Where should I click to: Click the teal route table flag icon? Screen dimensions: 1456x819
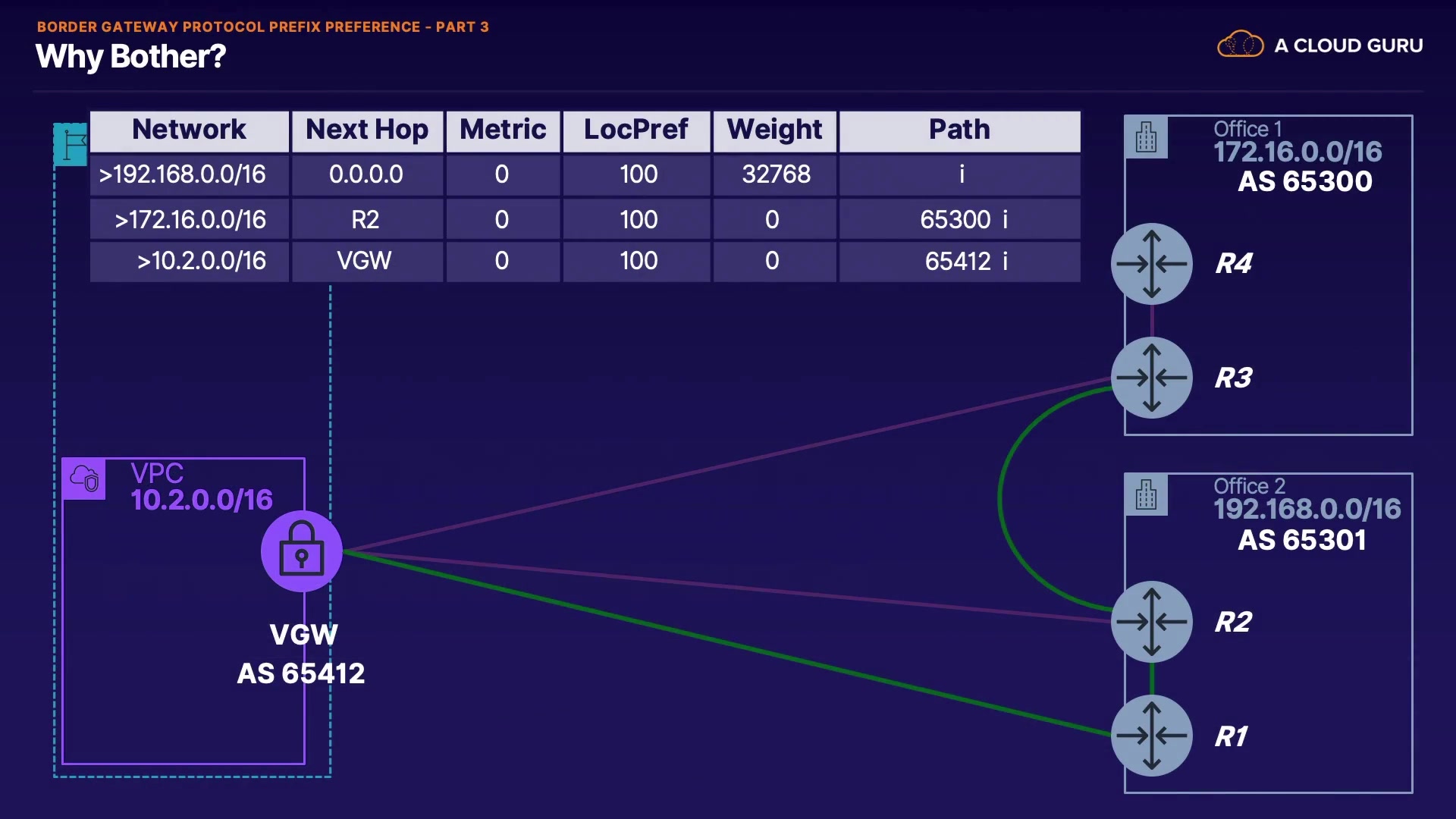(71, 144)
